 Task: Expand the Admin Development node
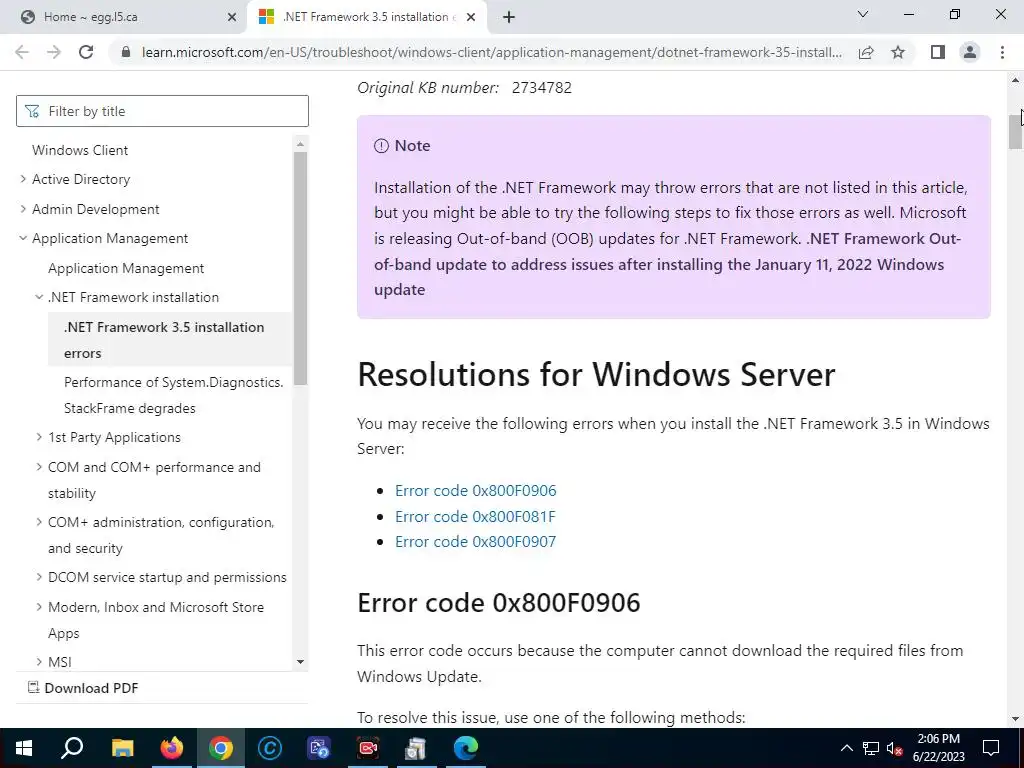(x=23, y=209)
